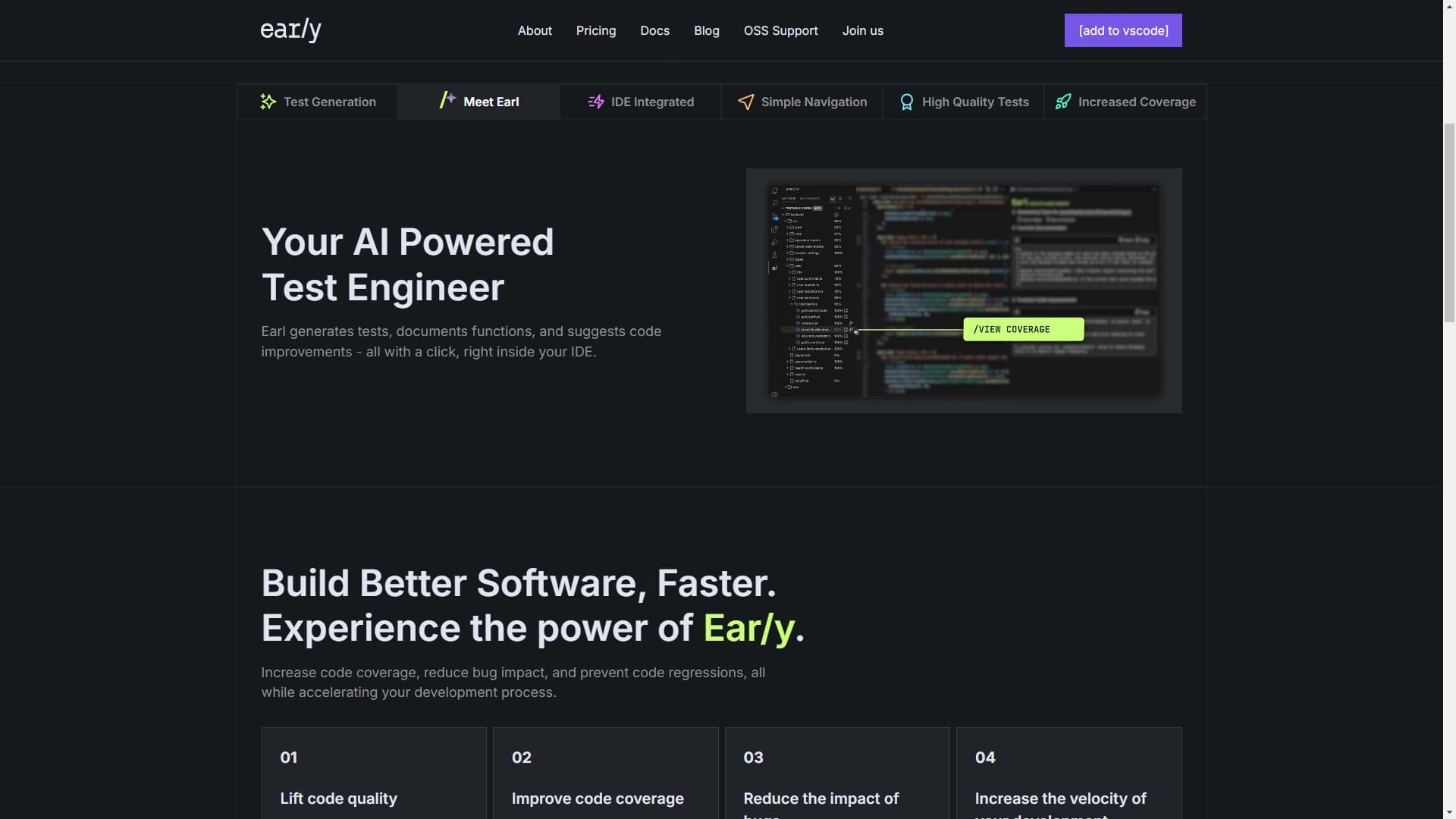The width and height of the screenshot is (1456, 819).
Task: Click the down arrow of page scrollbar
Action: [1448, 812]
